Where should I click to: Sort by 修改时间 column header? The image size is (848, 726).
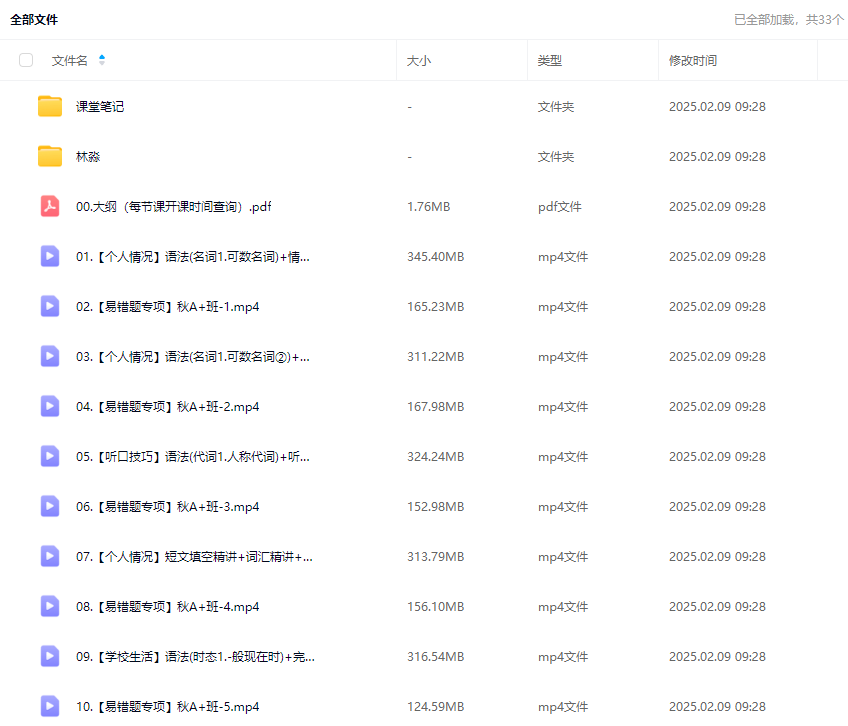[x=692, y=60]
